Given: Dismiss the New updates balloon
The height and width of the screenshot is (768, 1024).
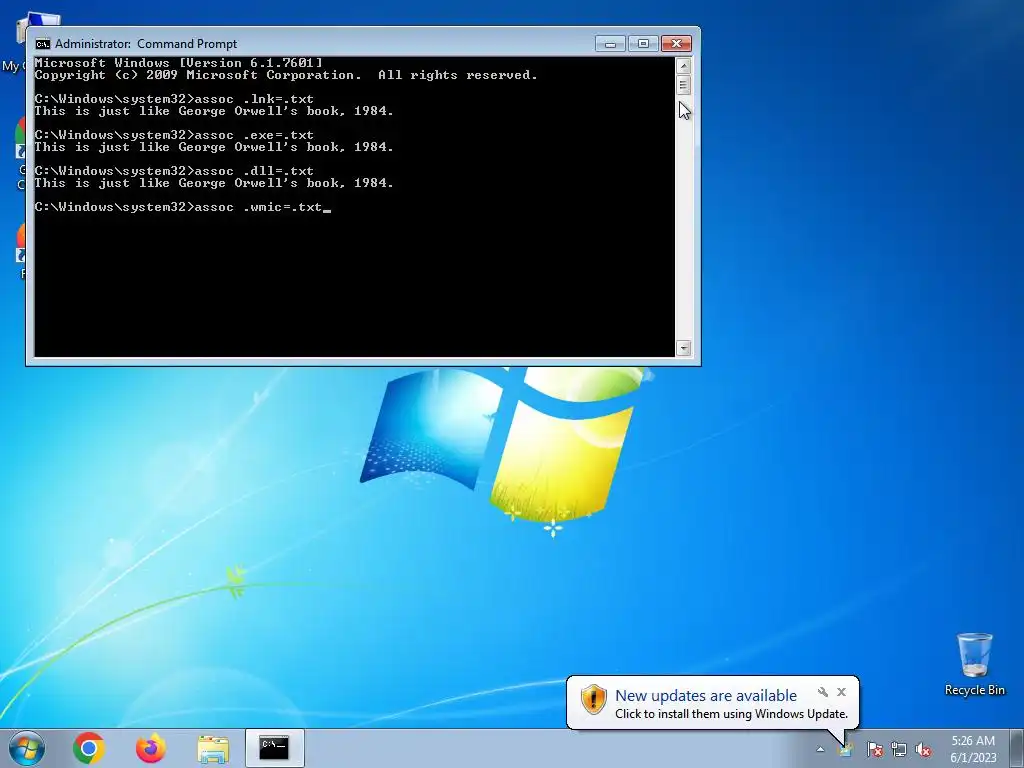Looking at the screenshot, I should coord(841,692).
